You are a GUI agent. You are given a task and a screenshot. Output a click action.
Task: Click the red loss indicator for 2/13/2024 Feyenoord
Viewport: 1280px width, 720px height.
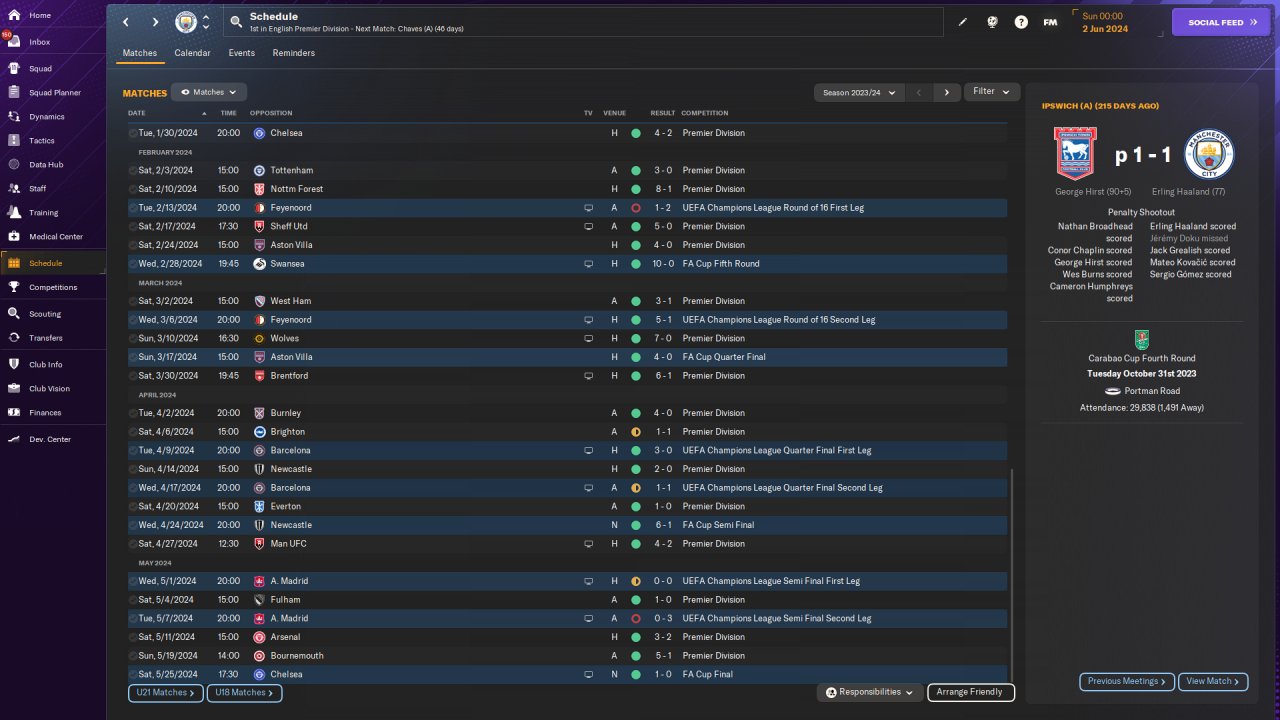click(635, 208)
